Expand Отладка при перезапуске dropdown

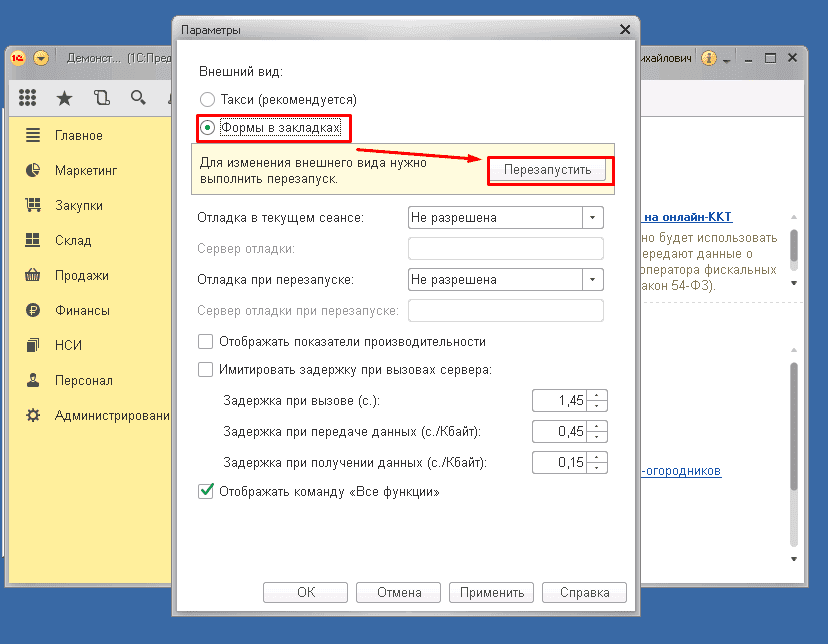tap(593, 280)
